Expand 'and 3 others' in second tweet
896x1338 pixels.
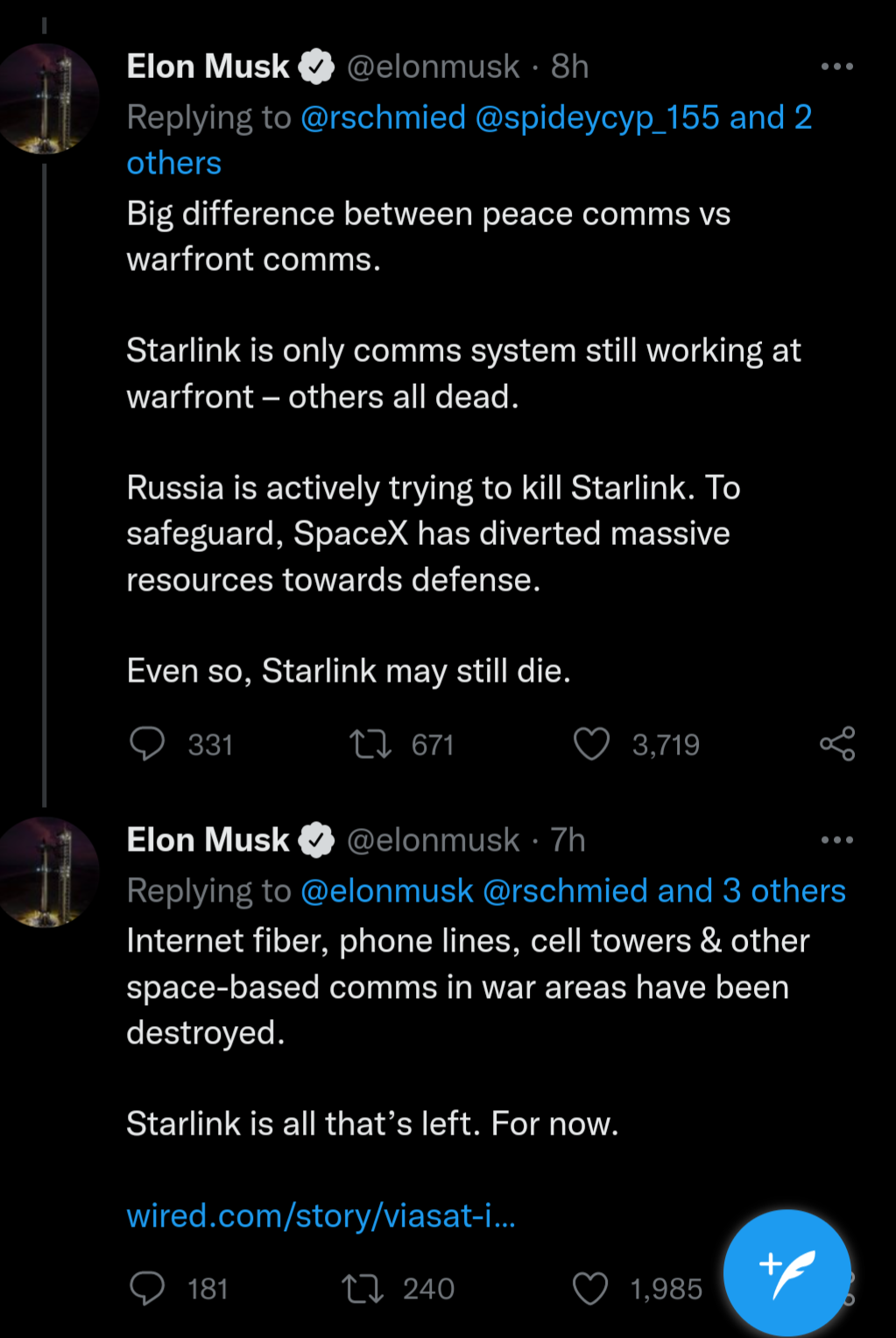(751, 891)
